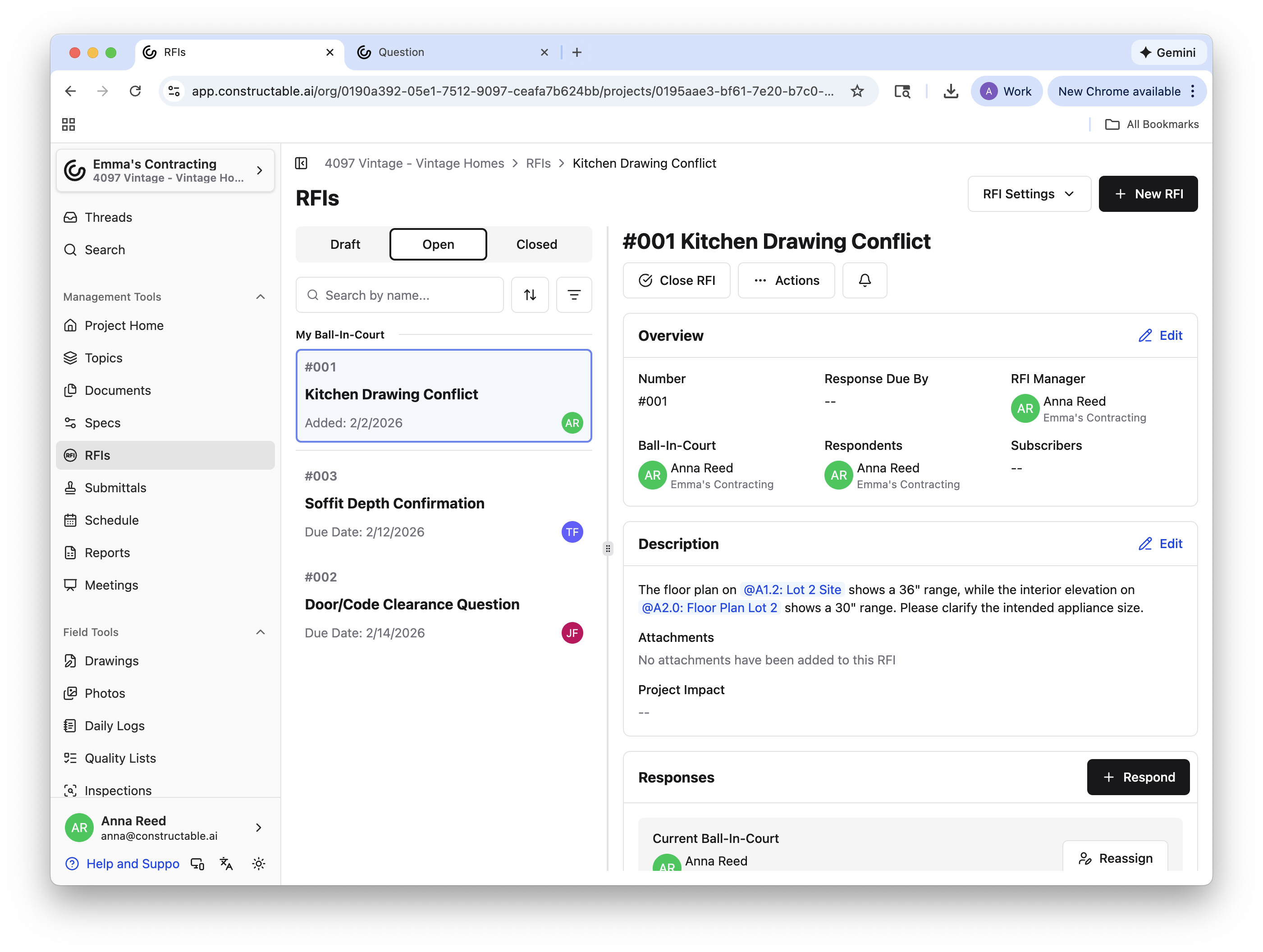
Task: Open Meetings in sidebar
Action: pos(165,586)
